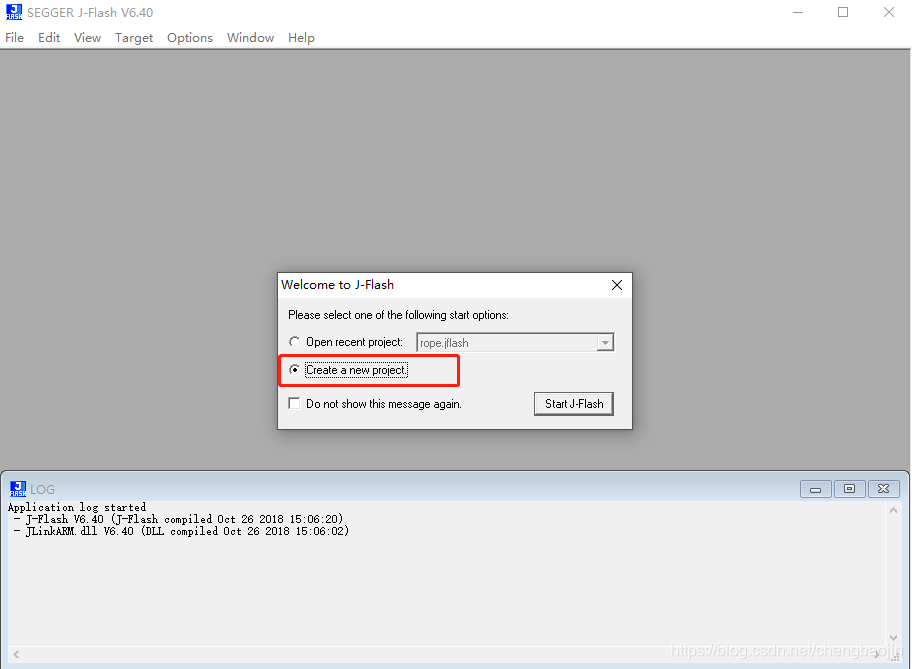Viewport: 912px width, 669px height.
Task: Close the LOG window
Action: tap(884, 489)
